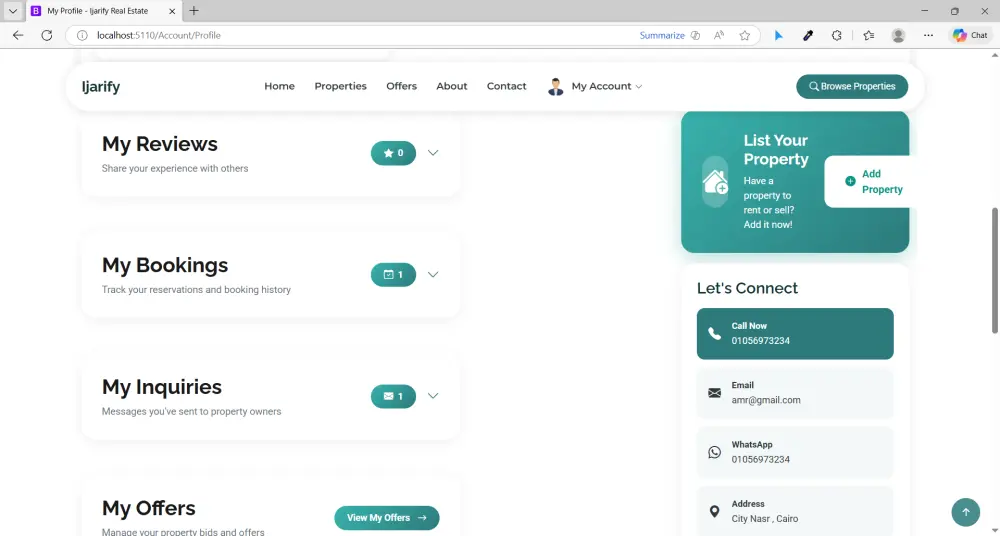The height and width of the screenshot is (536, 1000).
Task: Open the Offers nav link
Action: click(x=401, y=86)
